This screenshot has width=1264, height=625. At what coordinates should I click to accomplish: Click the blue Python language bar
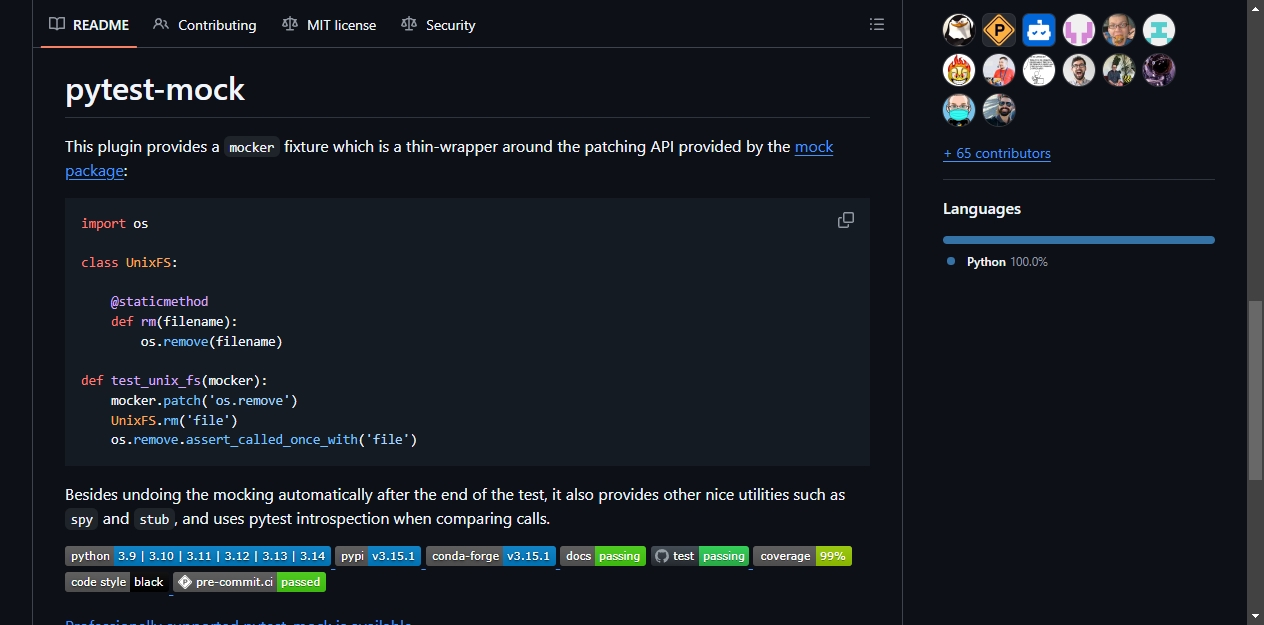pyautogui.click(x=1079, y=240)
